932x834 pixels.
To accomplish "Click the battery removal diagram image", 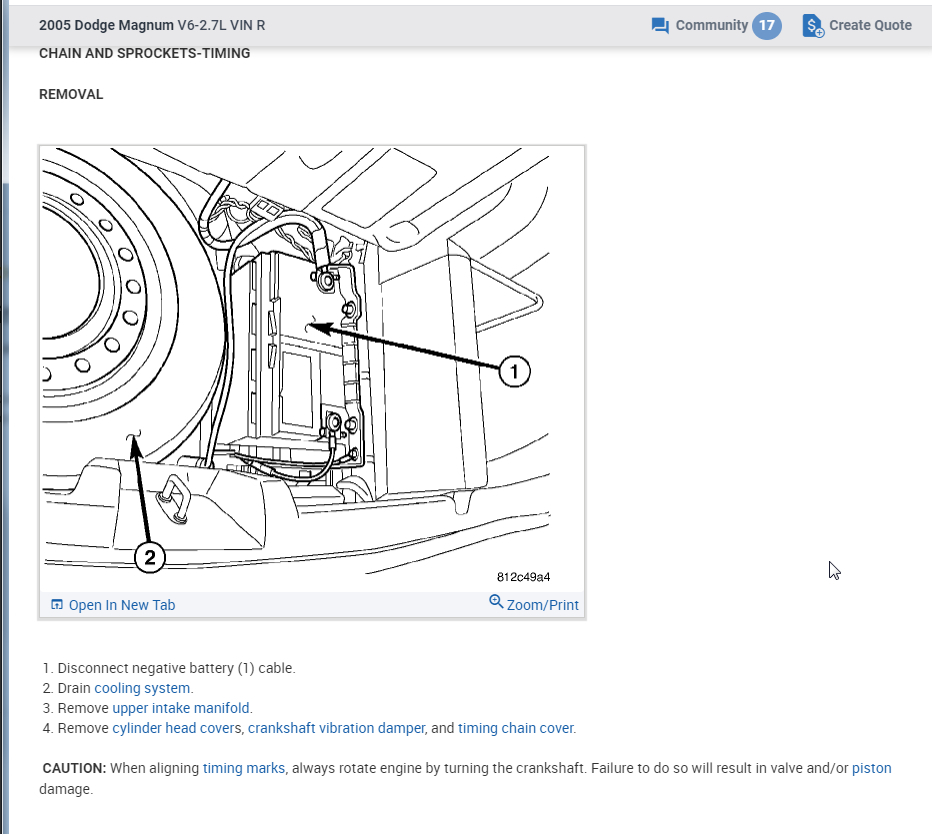I will pyautogui.click(x=311, y=370).
